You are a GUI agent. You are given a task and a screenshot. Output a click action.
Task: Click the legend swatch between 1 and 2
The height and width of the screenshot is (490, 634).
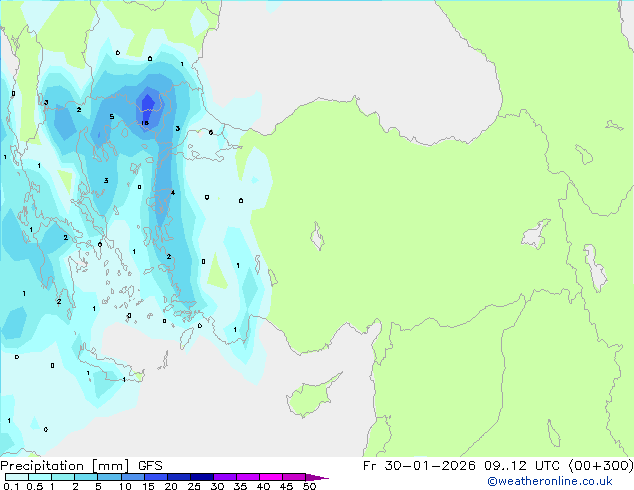tap(63, 477)
